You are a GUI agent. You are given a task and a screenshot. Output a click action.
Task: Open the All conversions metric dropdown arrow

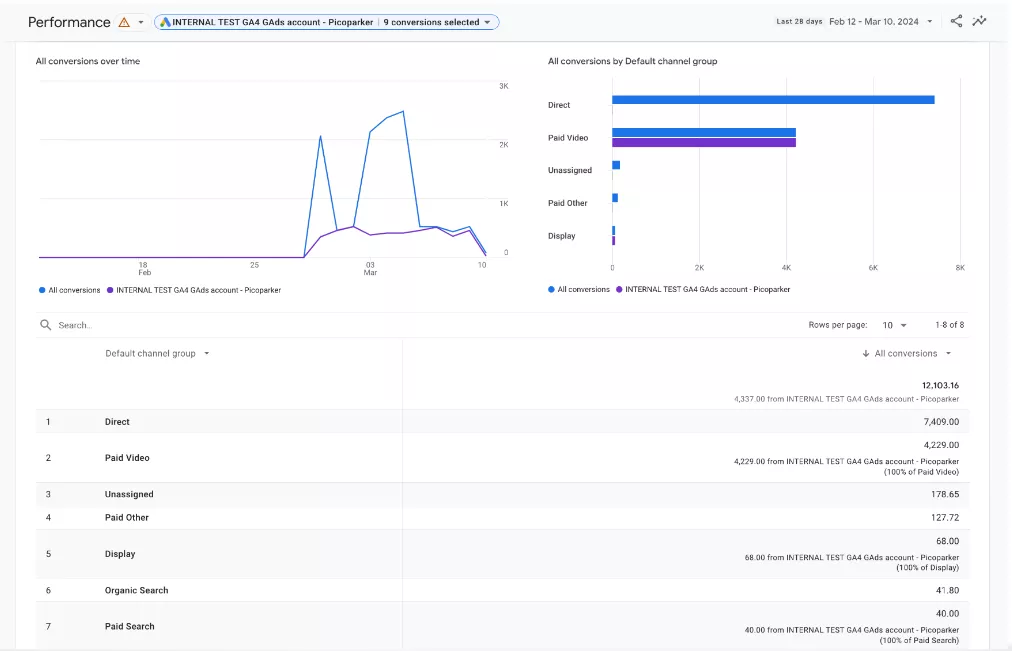click(948, 354)
